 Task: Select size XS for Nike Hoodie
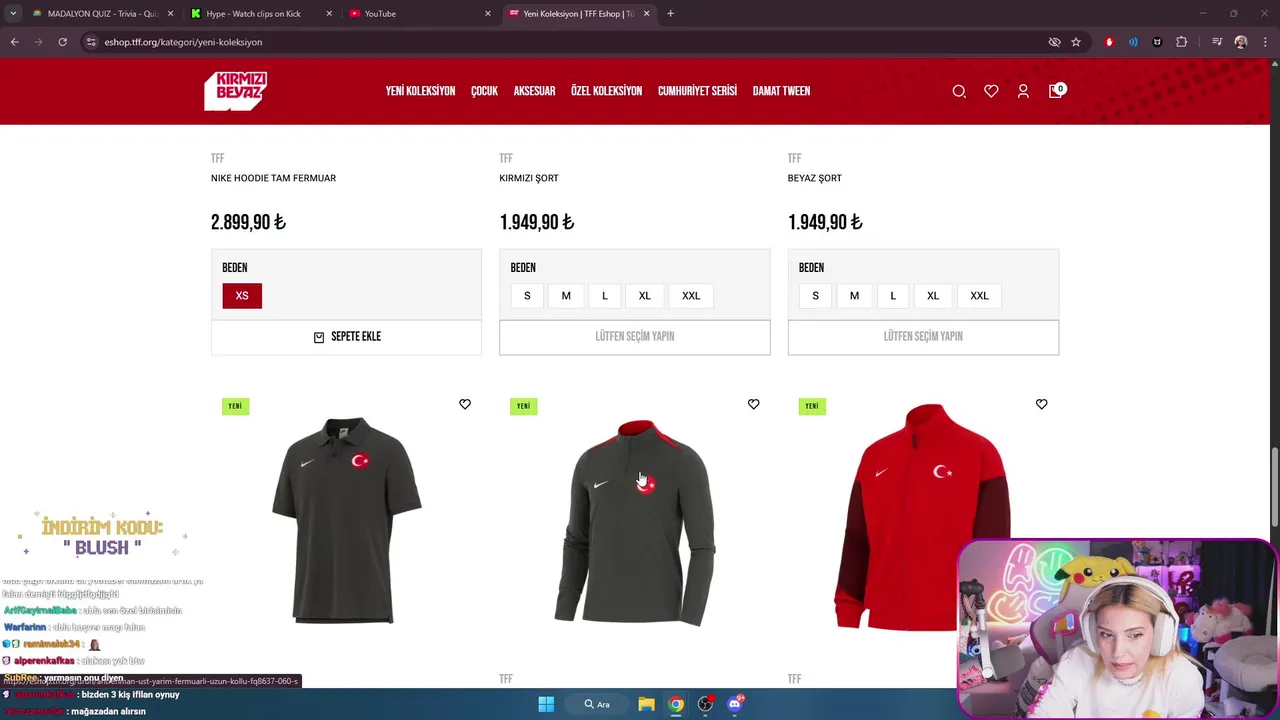pos(242,296)
